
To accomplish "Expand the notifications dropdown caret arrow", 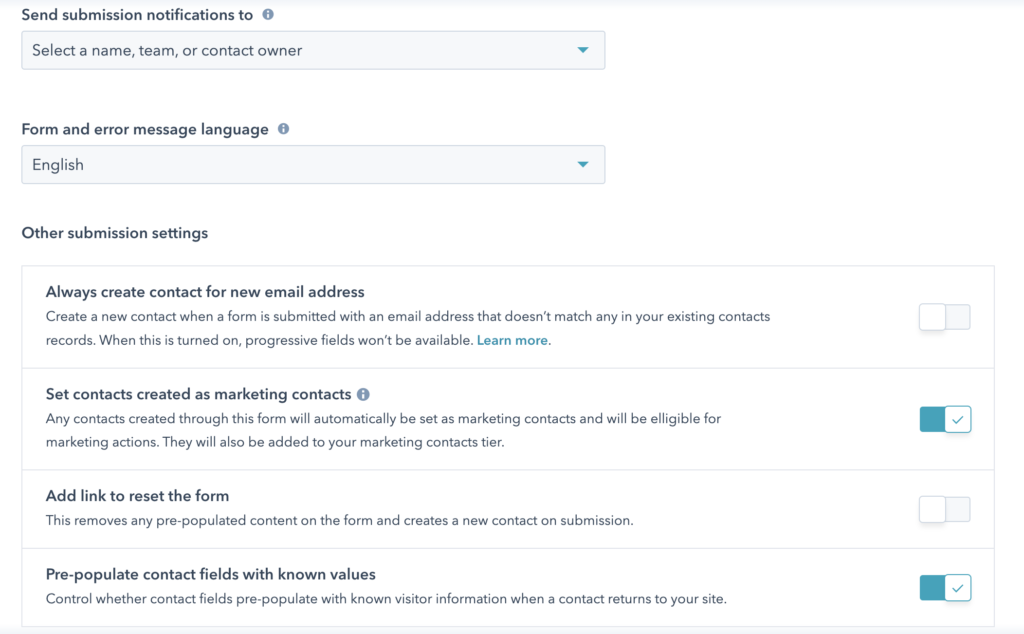I will [x=583, y=50].
